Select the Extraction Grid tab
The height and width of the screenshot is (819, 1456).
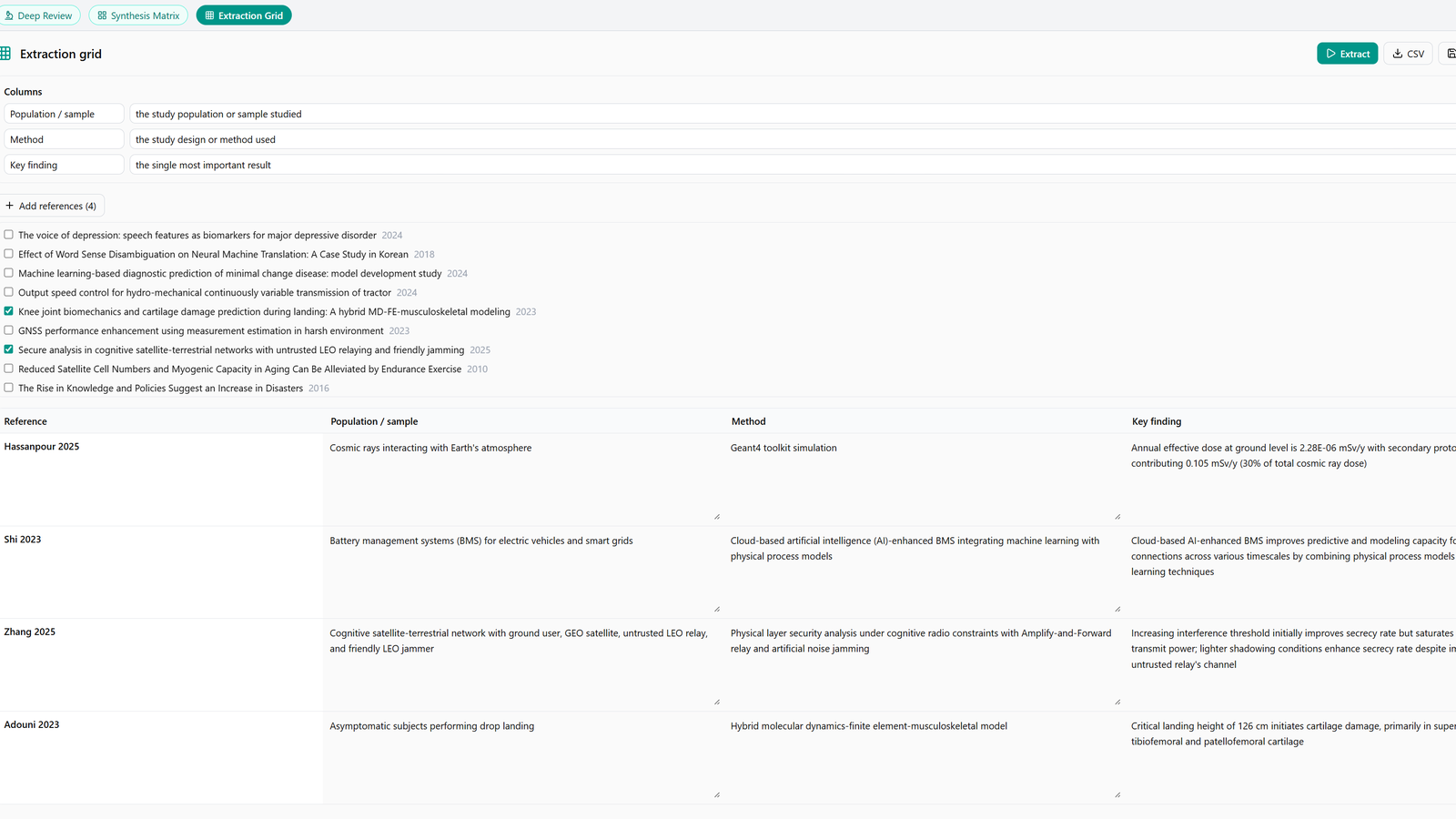click(244, 15)
